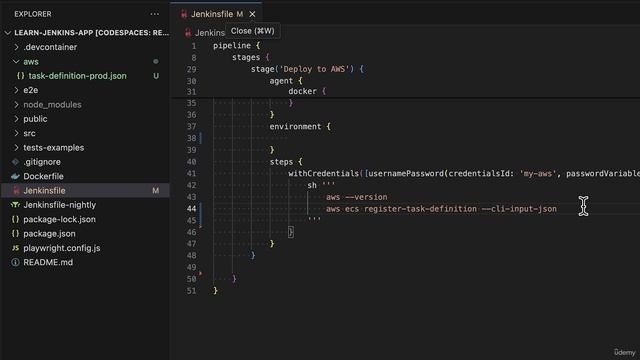Screen dimensions: 640x360
Task: Open playwright.config.js
Action: click(x=62, y=248)
